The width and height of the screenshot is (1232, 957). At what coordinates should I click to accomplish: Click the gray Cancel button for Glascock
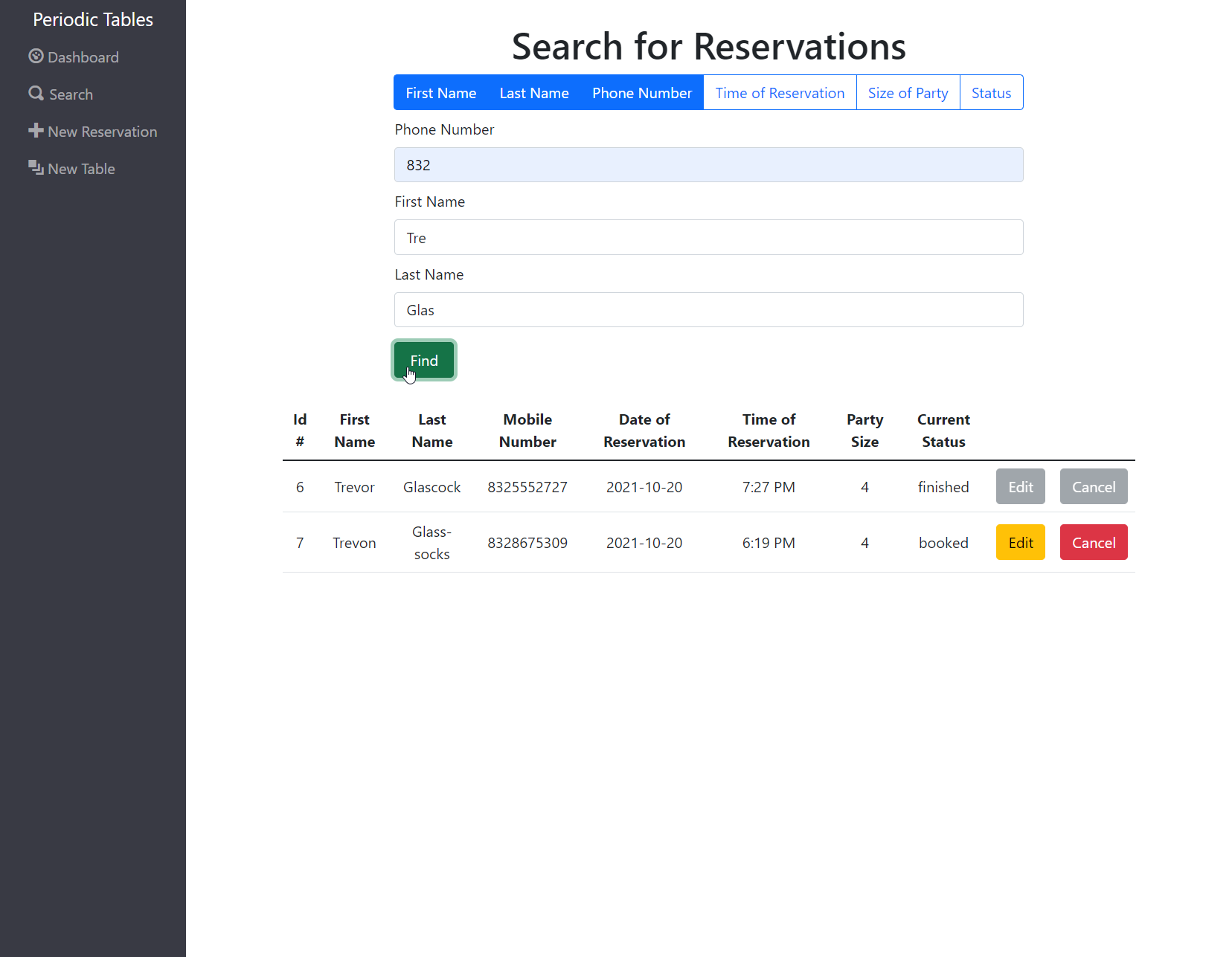pyautogui.click(x=1094, y=486)
